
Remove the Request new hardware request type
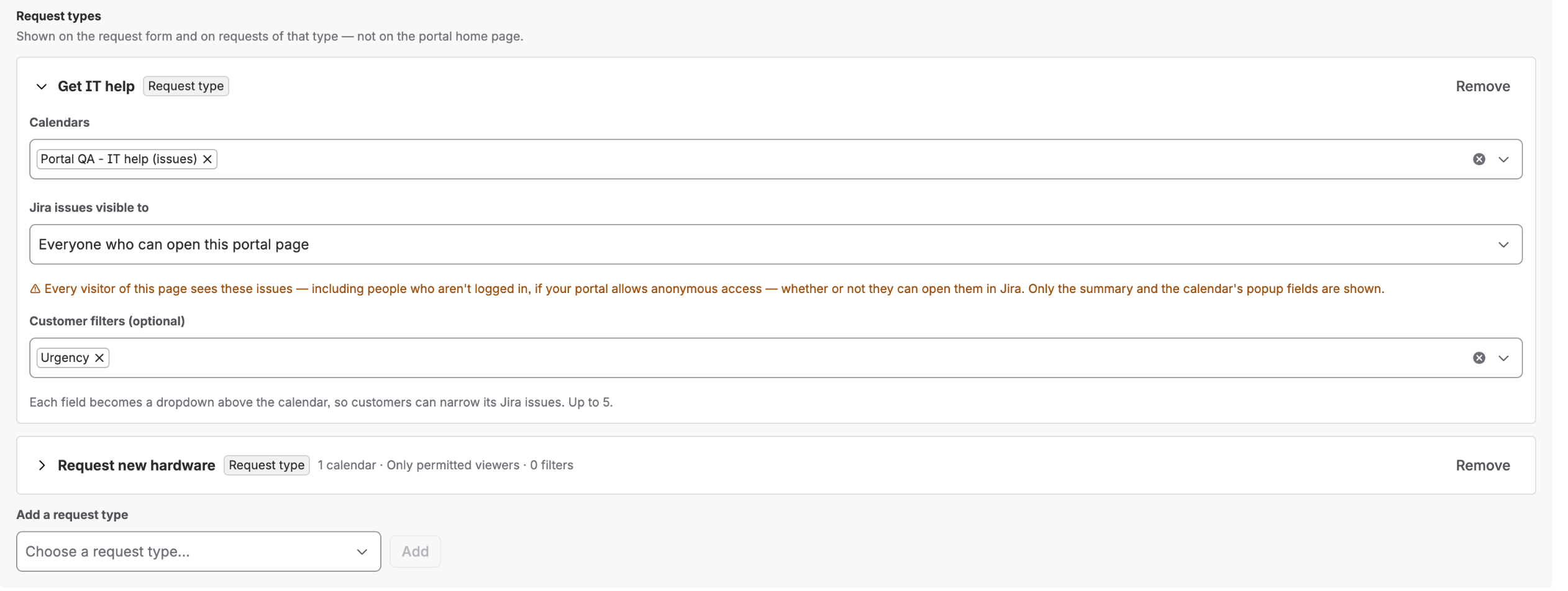[x=1482, y=466]
